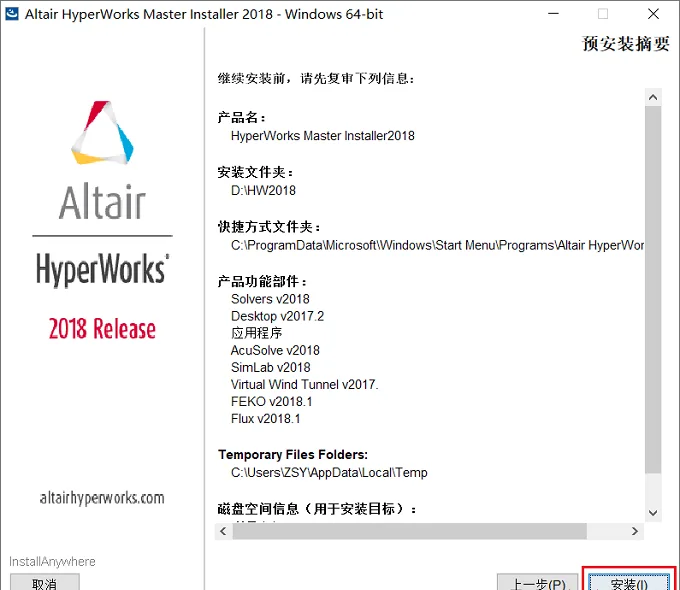This screenshot has width=680, height=590.
Task: Click the 安装(I) install button
Action: (x=628, y=582)
